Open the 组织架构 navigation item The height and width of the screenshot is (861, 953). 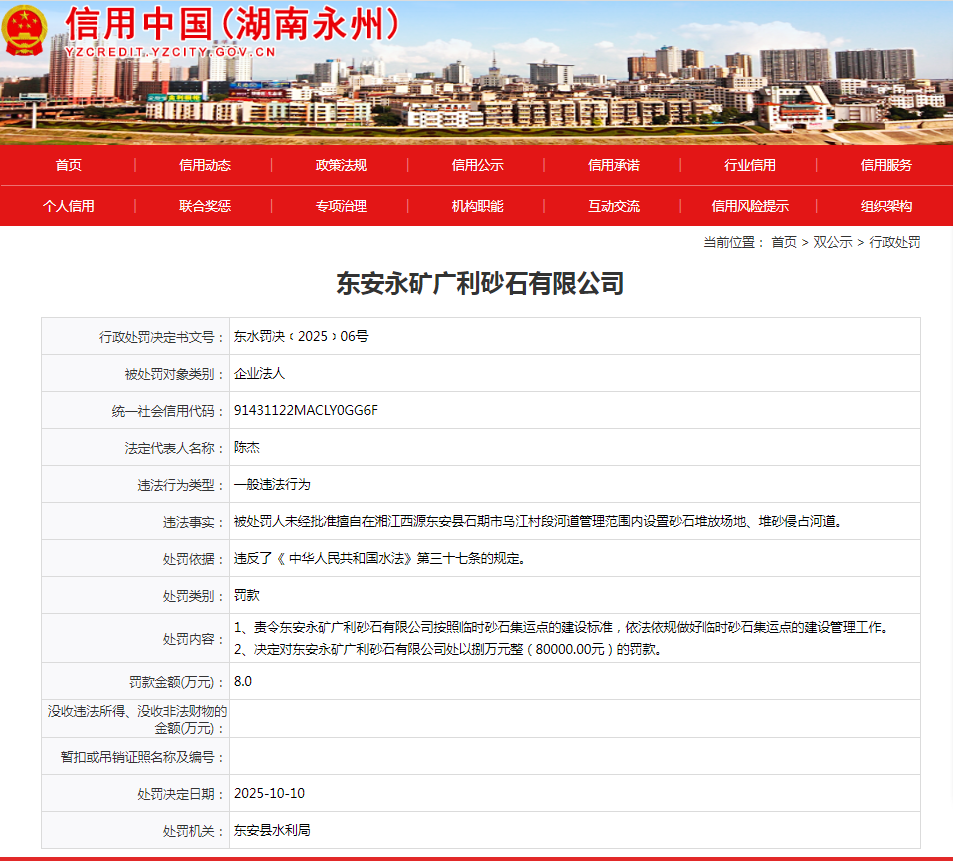[x=886, y=206]
